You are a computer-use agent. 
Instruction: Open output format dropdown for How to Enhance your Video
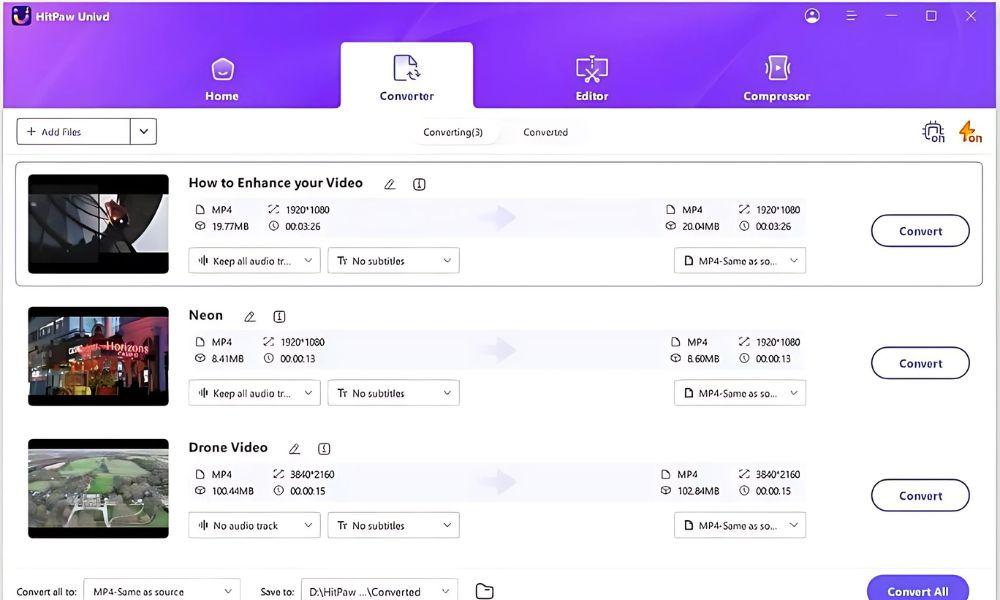tap(740, 261)
